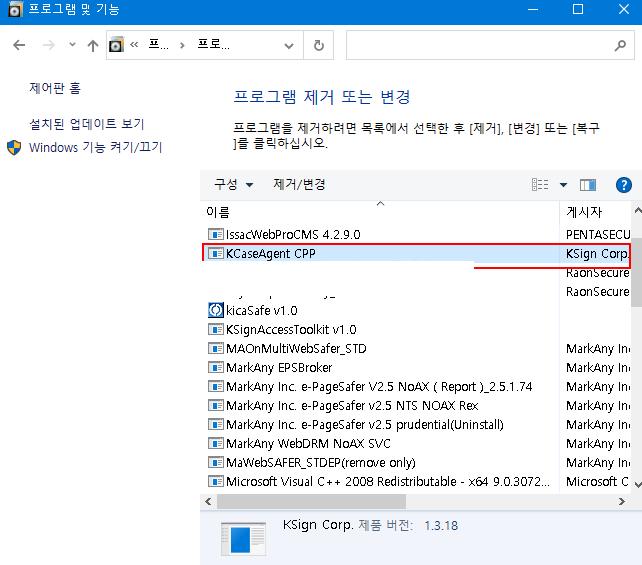Select e-PageSafer v2.5 NTS NOAX Rex entry
The width and height of the screenshot is (642, 565).
[x=352, y=406]
